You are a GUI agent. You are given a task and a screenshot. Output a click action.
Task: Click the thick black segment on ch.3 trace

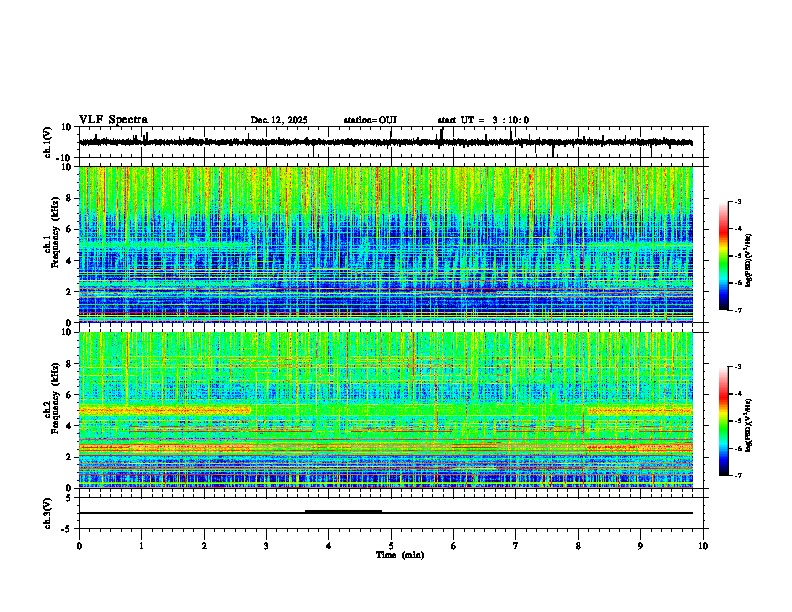click(343, 512)
